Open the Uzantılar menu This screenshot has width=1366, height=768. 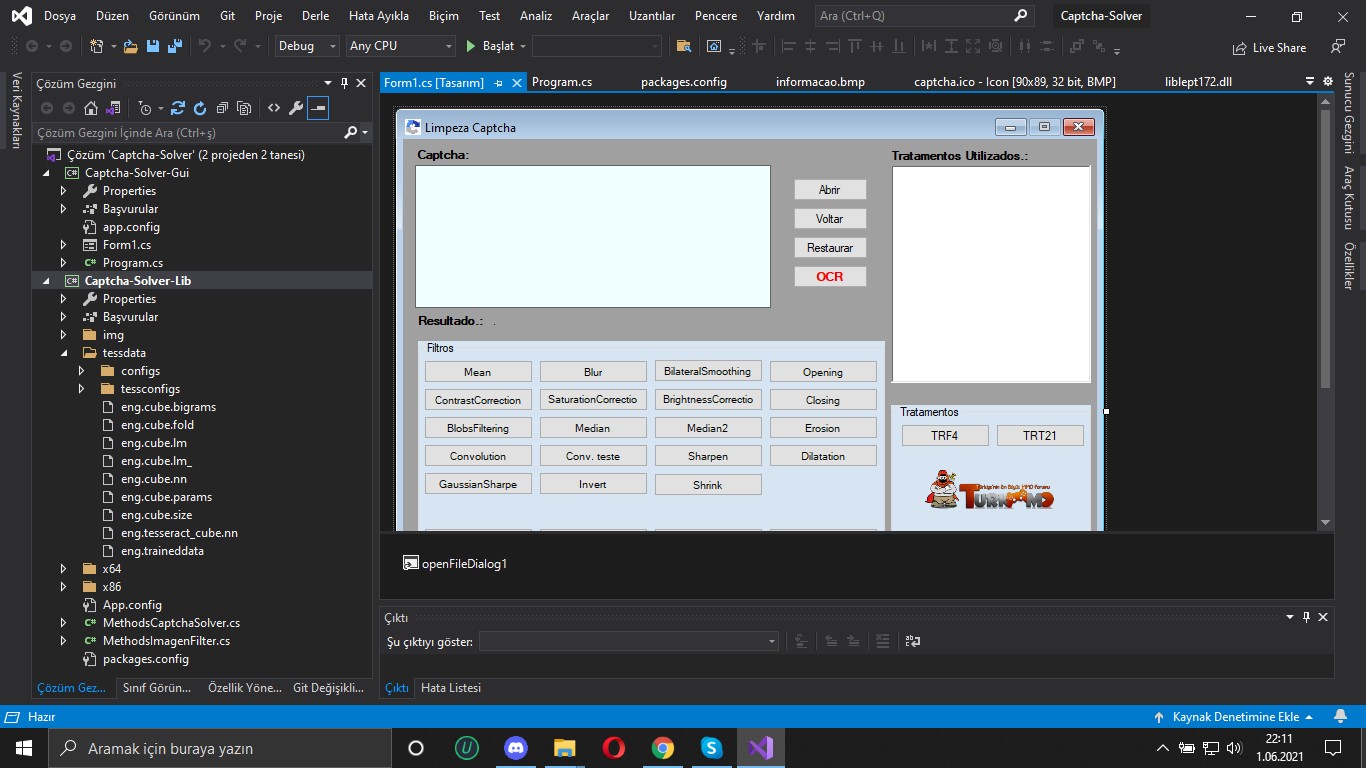652,16
